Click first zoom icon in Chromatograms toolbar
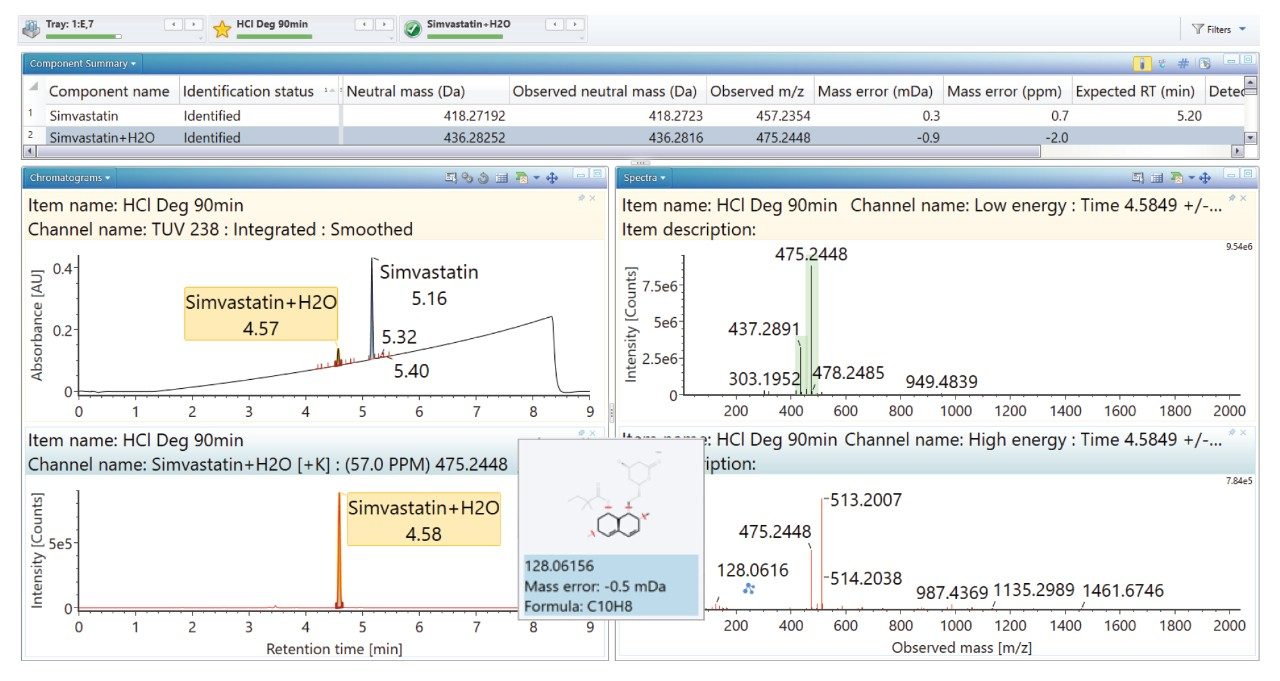Image resolution: width=1280 pixels, height=681 pixels. coord(451,177)
